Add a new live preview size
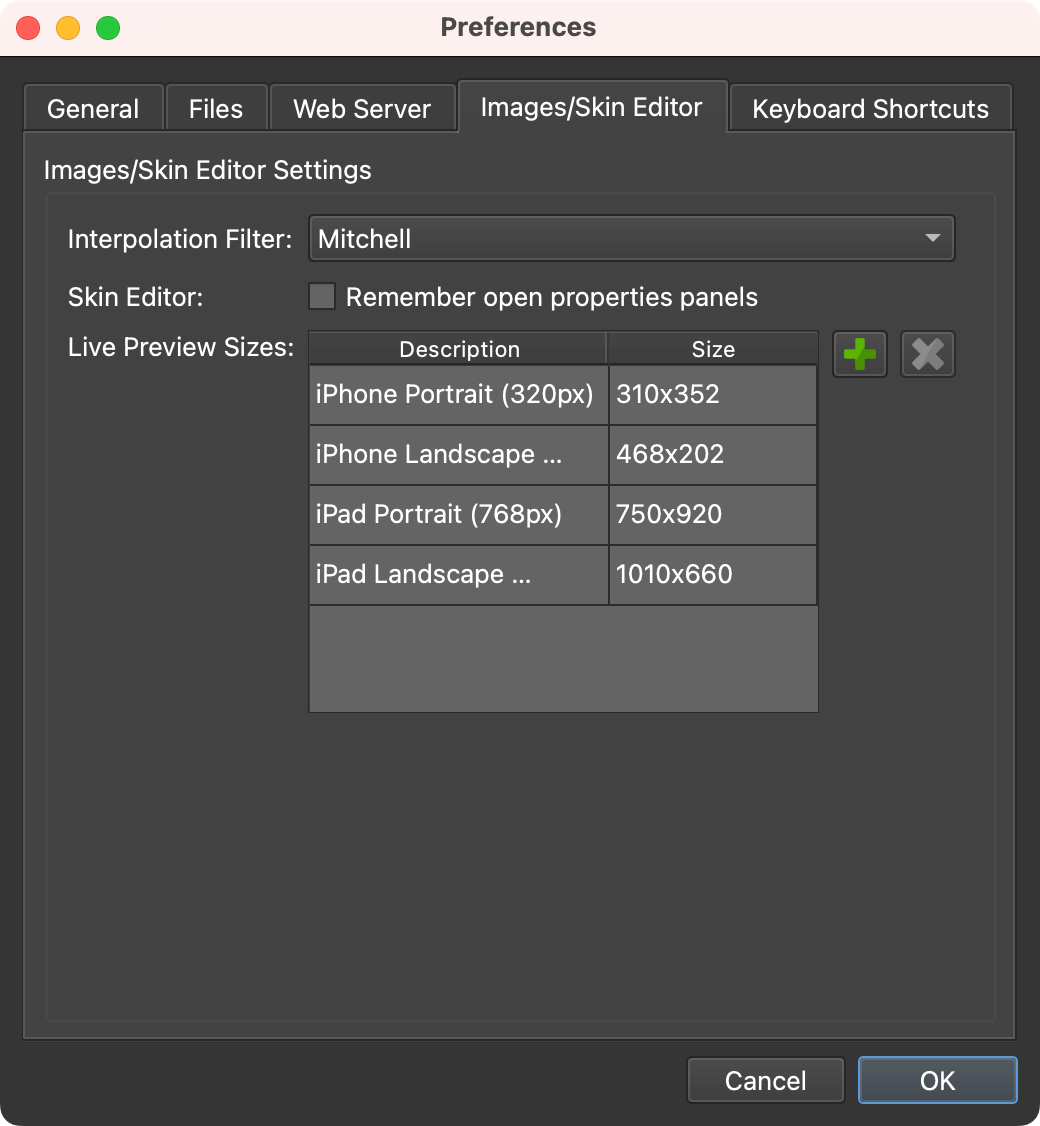The image size is (1040, 1126). click(x=860, y=354)
